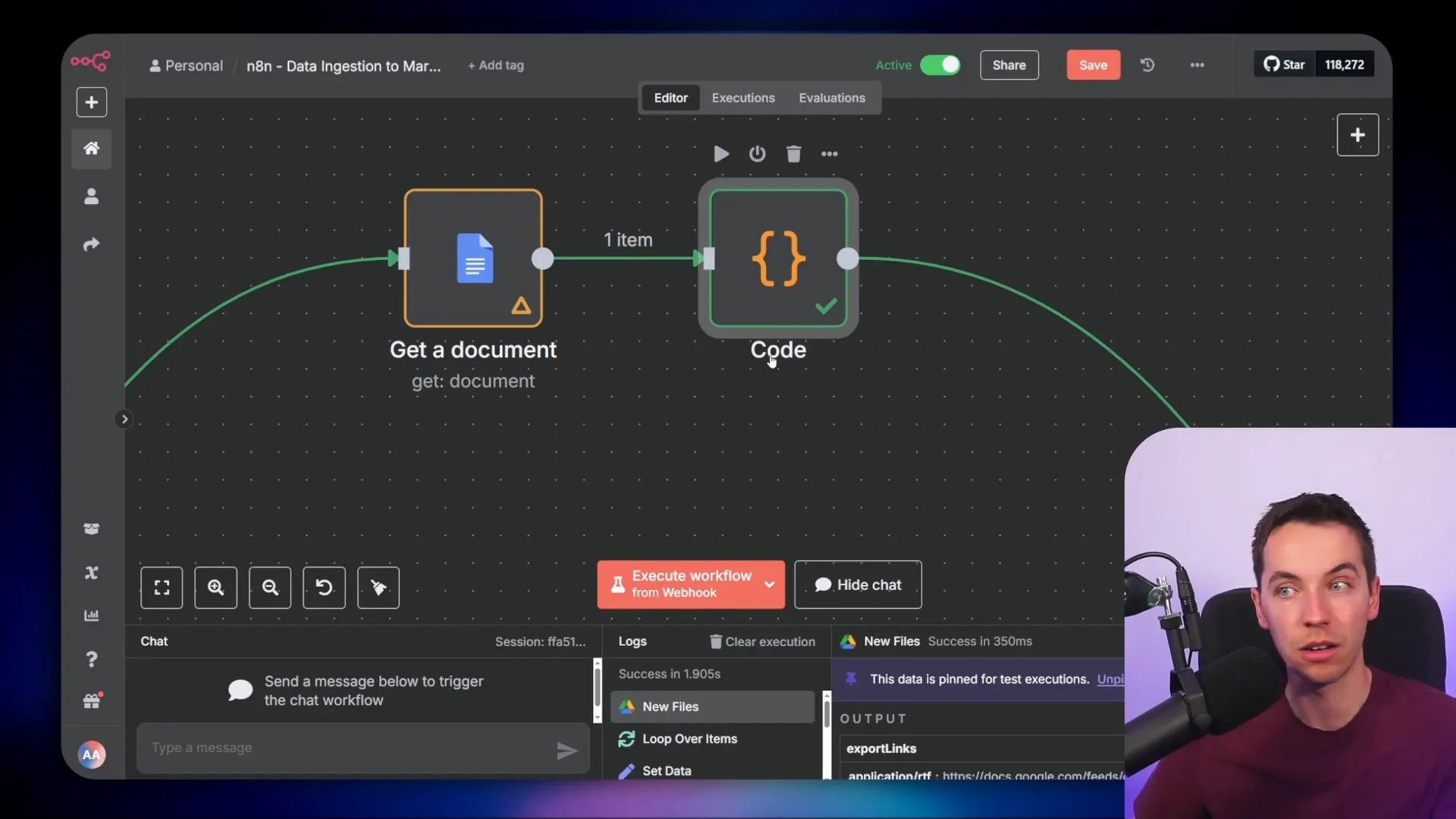Click the fit-to-view canvas button
The image size is (1456, 819).
pos(162,587)
